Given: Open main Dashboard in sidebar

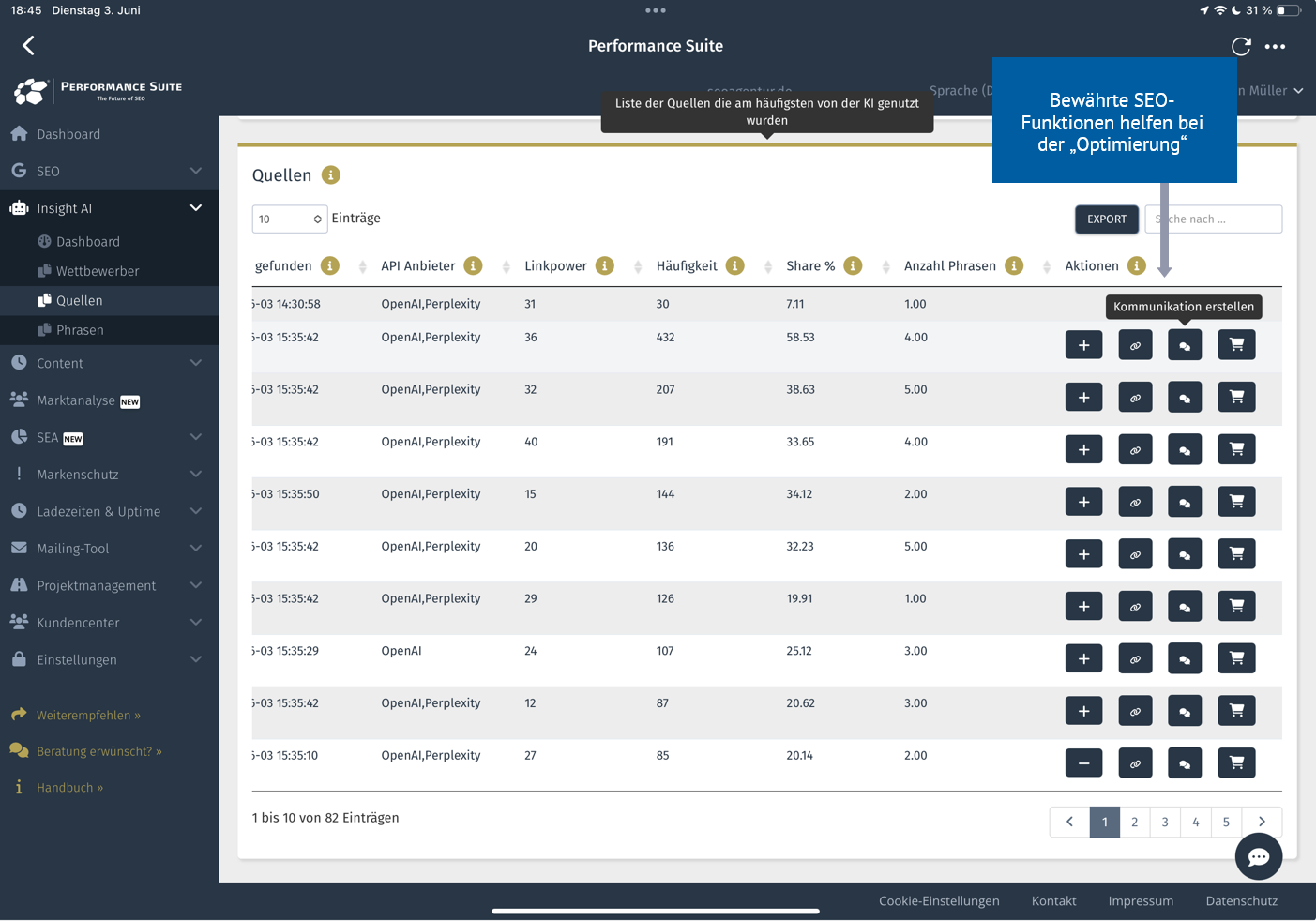Looking at the screenshot, I should tap(109, 134).
